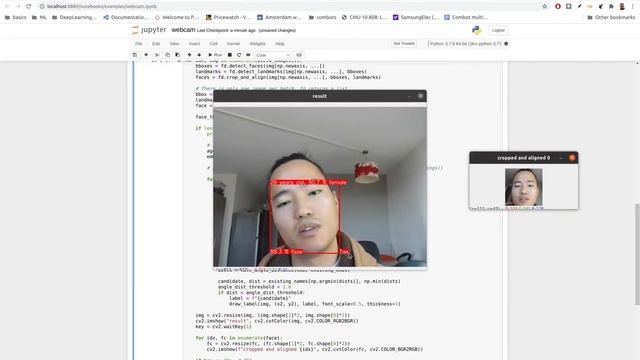The height and width of the screenshot is (360, 640).
Task: Click the browser forward arrow
Action: coord(18,6)
